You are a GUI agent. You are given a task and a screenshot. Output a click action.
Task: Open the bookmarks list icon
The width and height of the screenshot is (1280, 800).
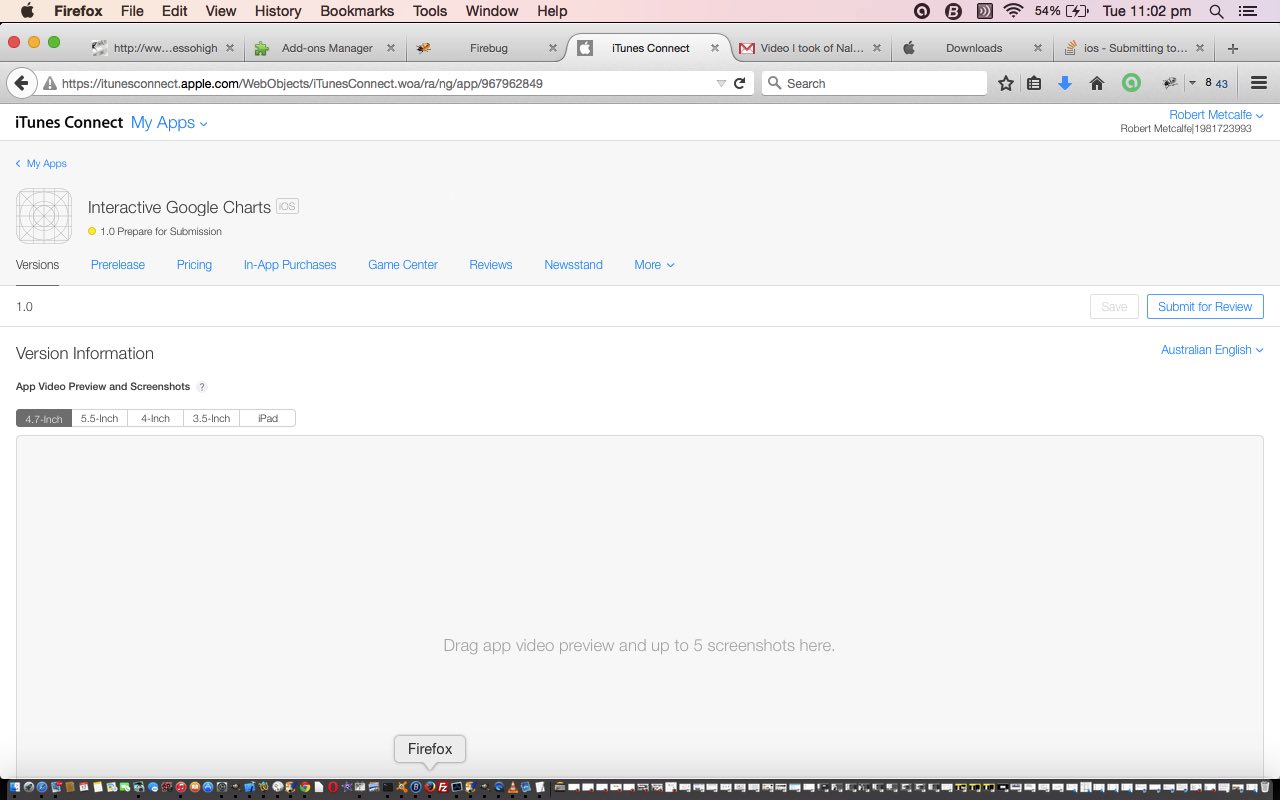coord(1035,84)
